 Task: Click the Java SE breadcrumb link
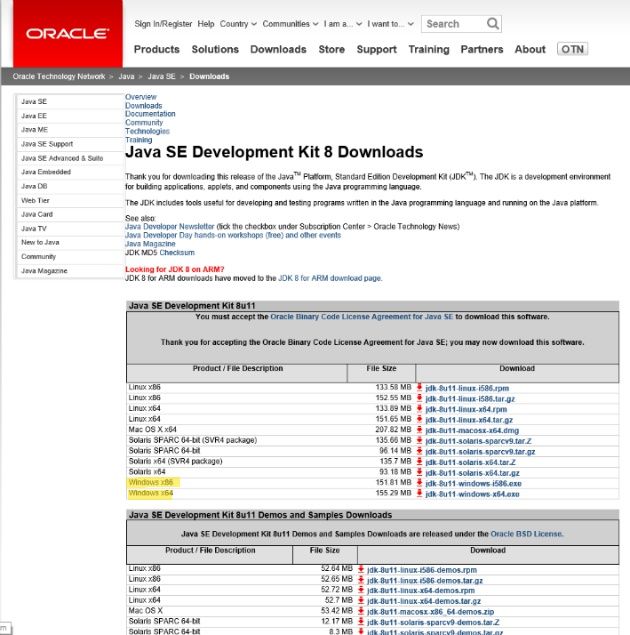(x=161, y=76)
